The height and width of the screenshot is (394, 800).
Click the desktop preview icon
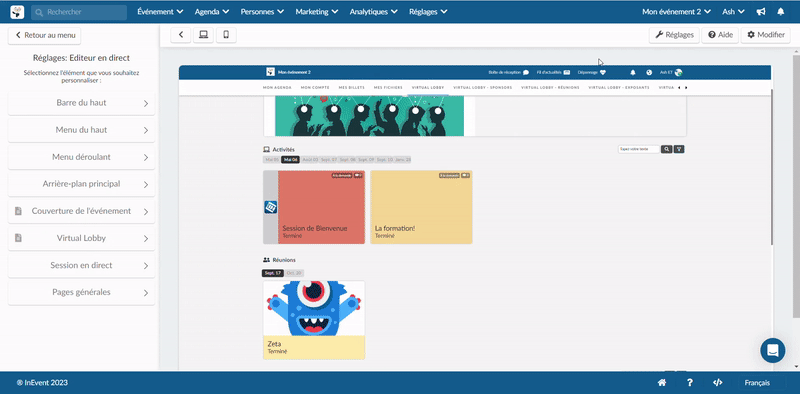(x=204, y=35)
